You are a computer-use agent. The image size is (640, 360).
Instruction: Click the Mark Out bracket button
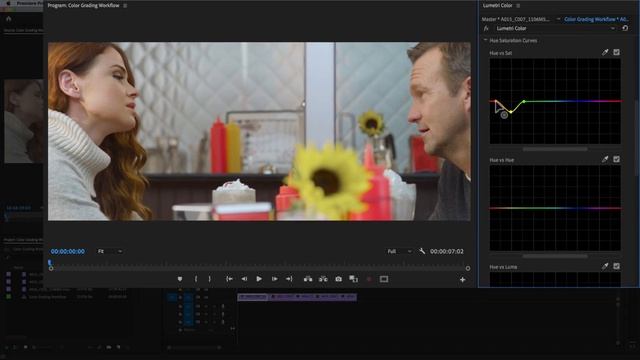tap(210, 279)
